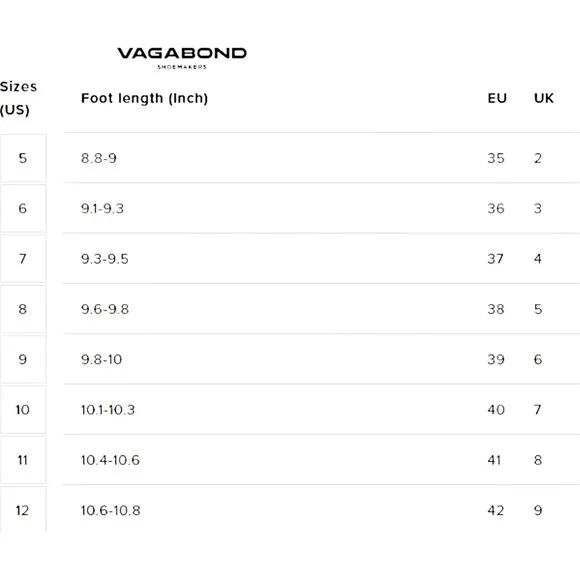This screenshot has width=580, height=580.
Task: Click the Vagabond Shoemakers logo
Action: coord(182,58)
